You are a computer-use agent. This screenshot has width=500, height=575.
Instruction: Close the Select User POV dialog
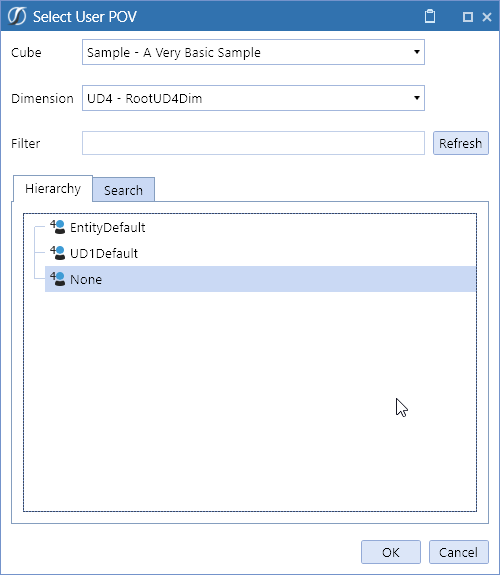487,17
